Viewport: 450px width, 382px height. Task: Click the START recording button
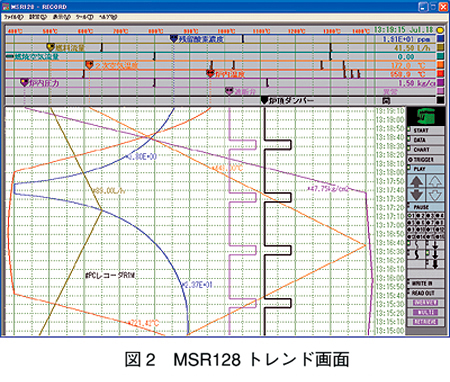pyautogui.click(x=425, y=130)
